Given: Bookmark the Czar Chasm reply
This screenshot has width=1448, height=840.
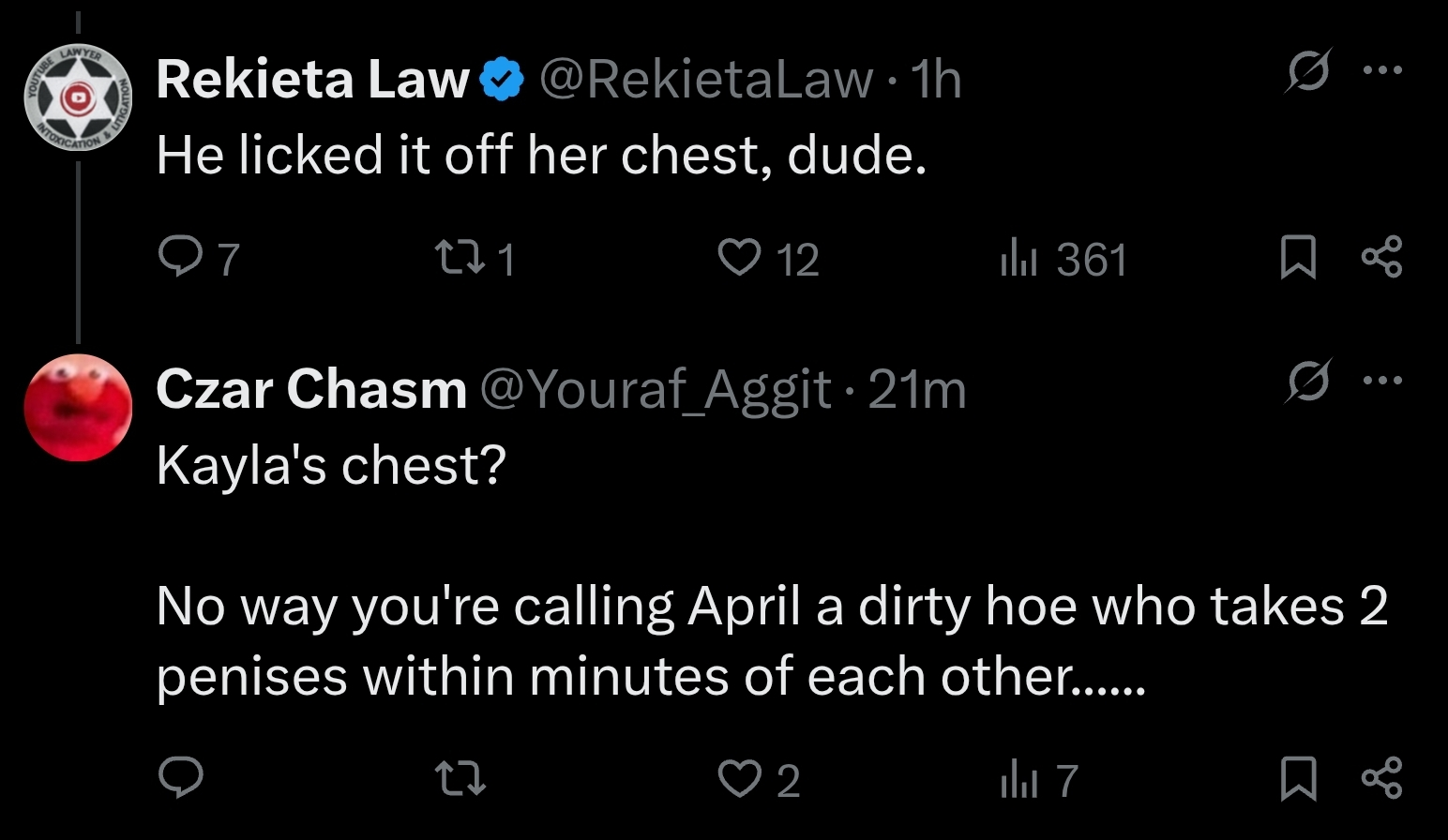Looking at the screenshot, I should [1299, 777].
